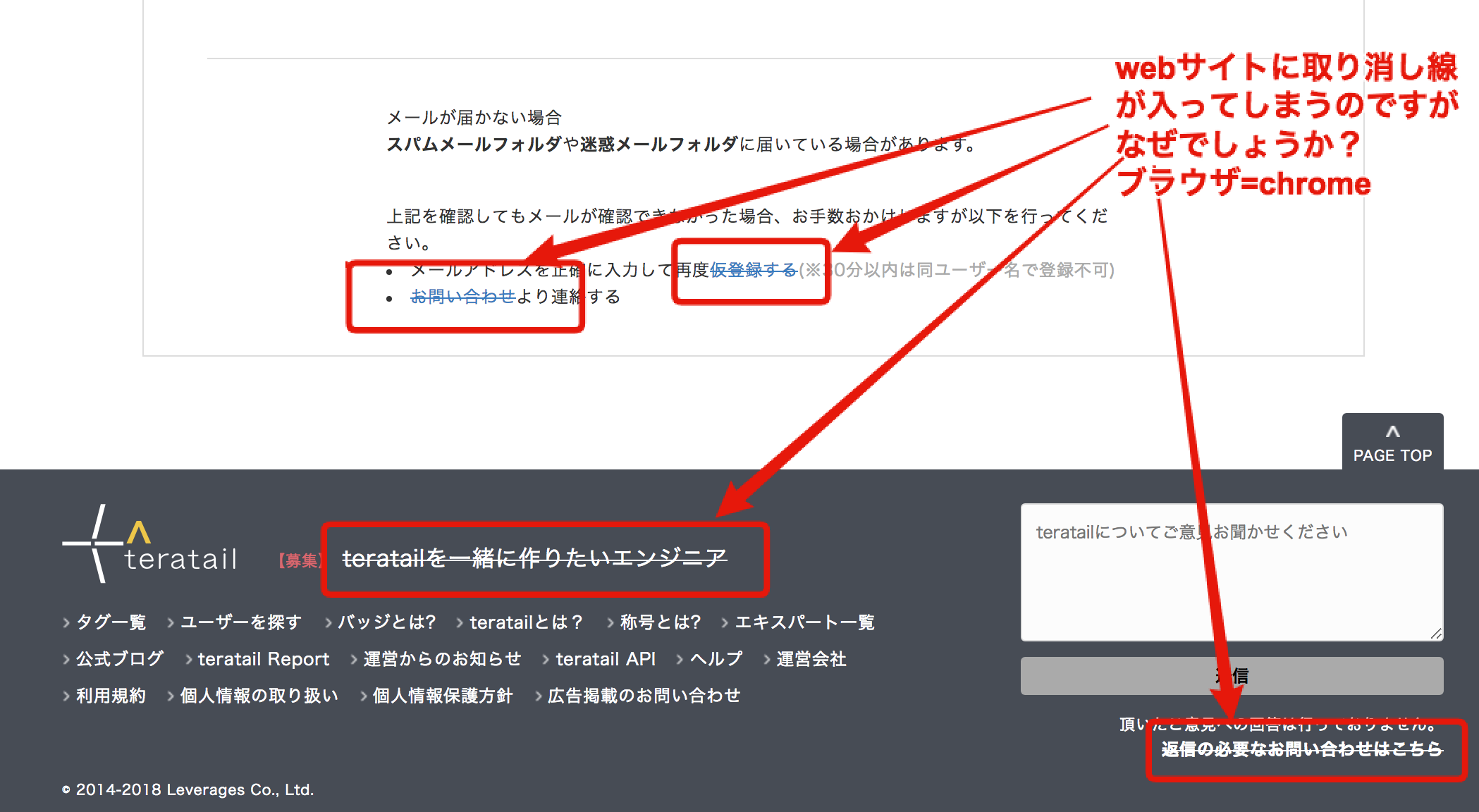This screenshot has height=812, width=1479.
Task: Click the teratailとは? link
Action: (x=525, y=622)
